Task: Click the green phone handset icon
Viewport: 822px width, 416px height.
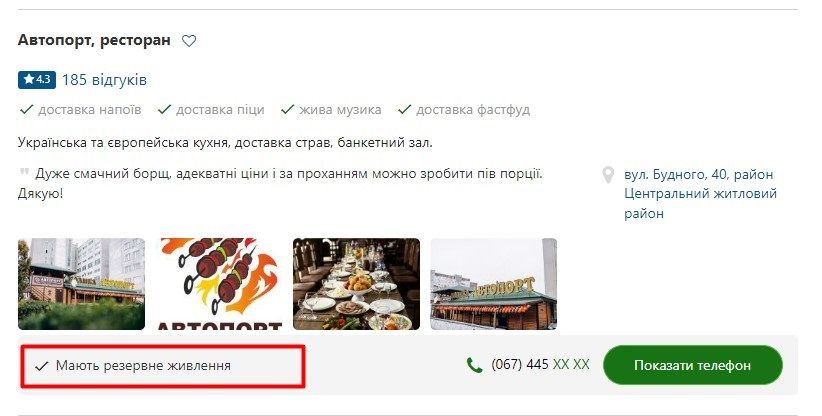Action: coord(474,365)
